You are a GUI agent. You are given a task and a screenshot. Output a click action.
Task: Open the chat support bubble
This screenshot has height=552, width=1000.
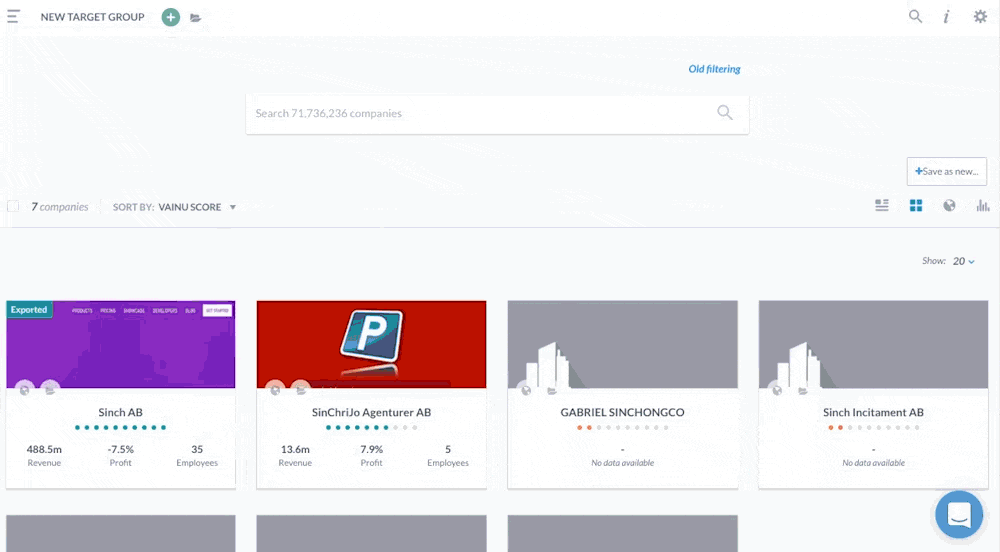point(959,515)
